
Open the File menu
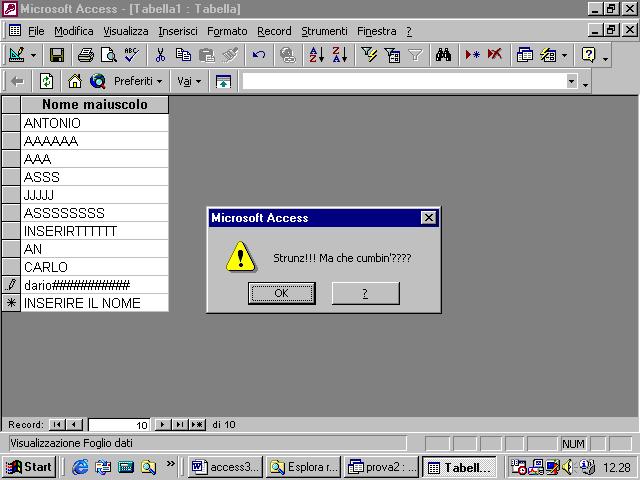point(36,31)
